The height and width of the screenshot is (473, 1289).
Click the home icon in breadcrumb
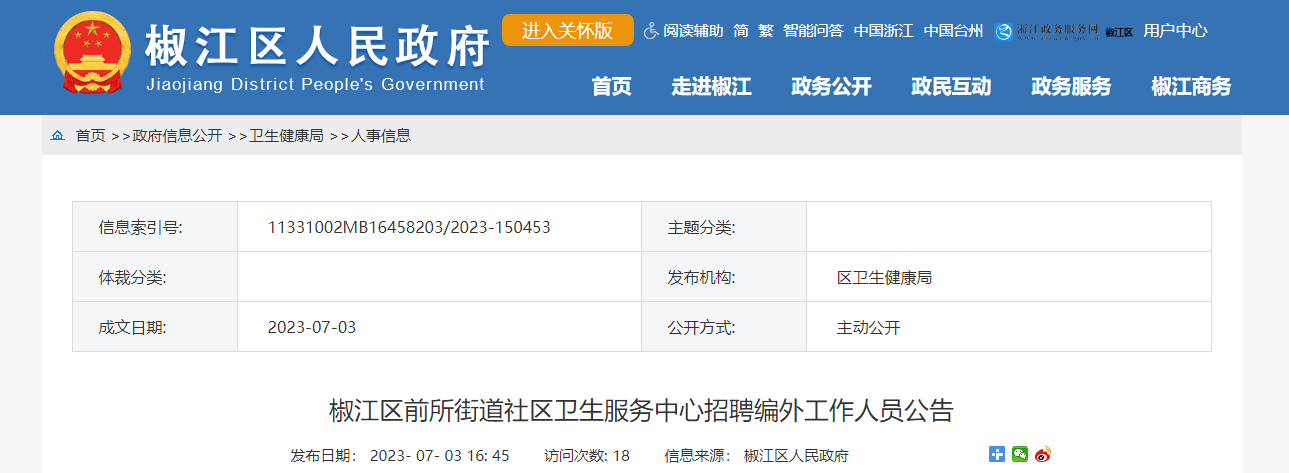57,135
